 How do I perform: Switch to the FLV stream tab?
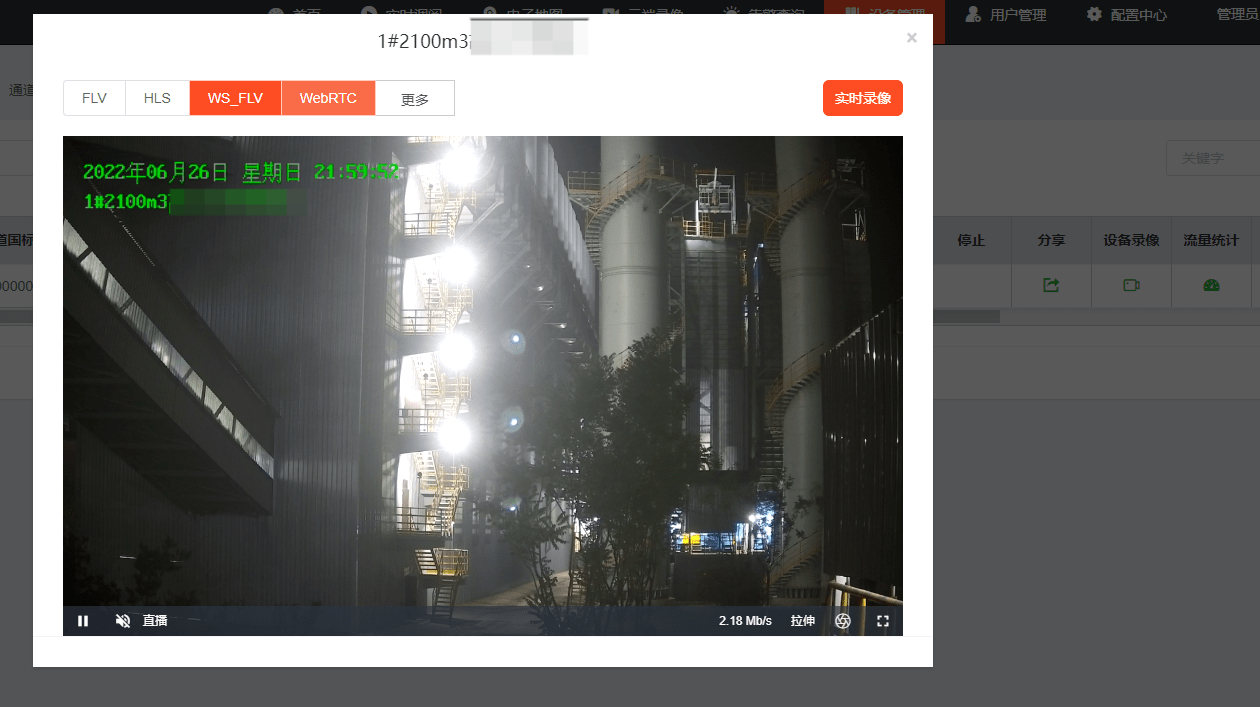click(94, 98)
